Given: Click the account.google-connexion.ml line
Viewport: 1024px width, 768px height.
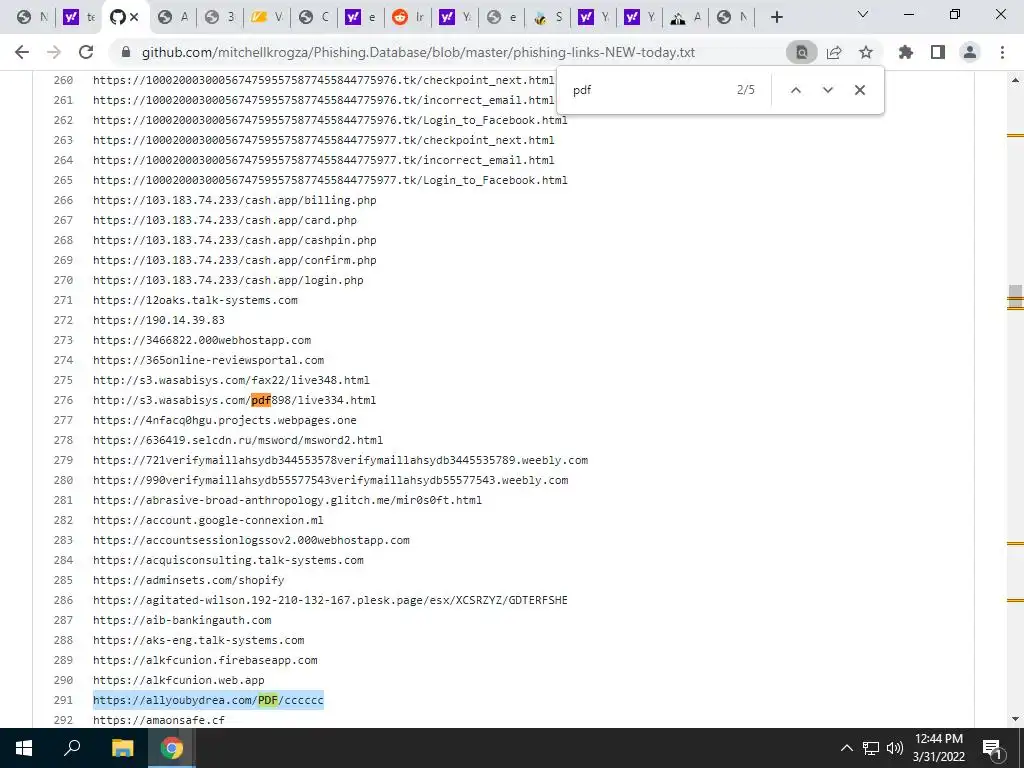Looking at the screenshot, I should [208, 520].
